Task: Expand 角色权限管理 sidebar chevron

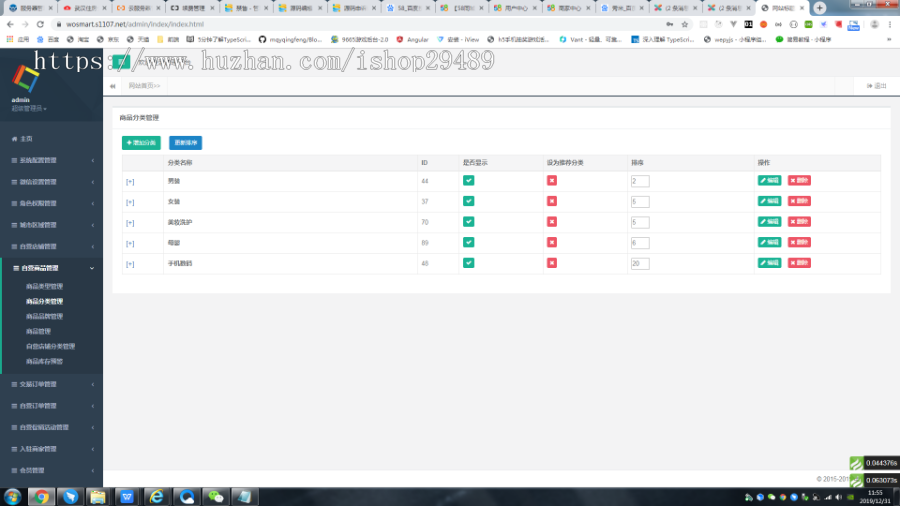Action: click(92, 204)
